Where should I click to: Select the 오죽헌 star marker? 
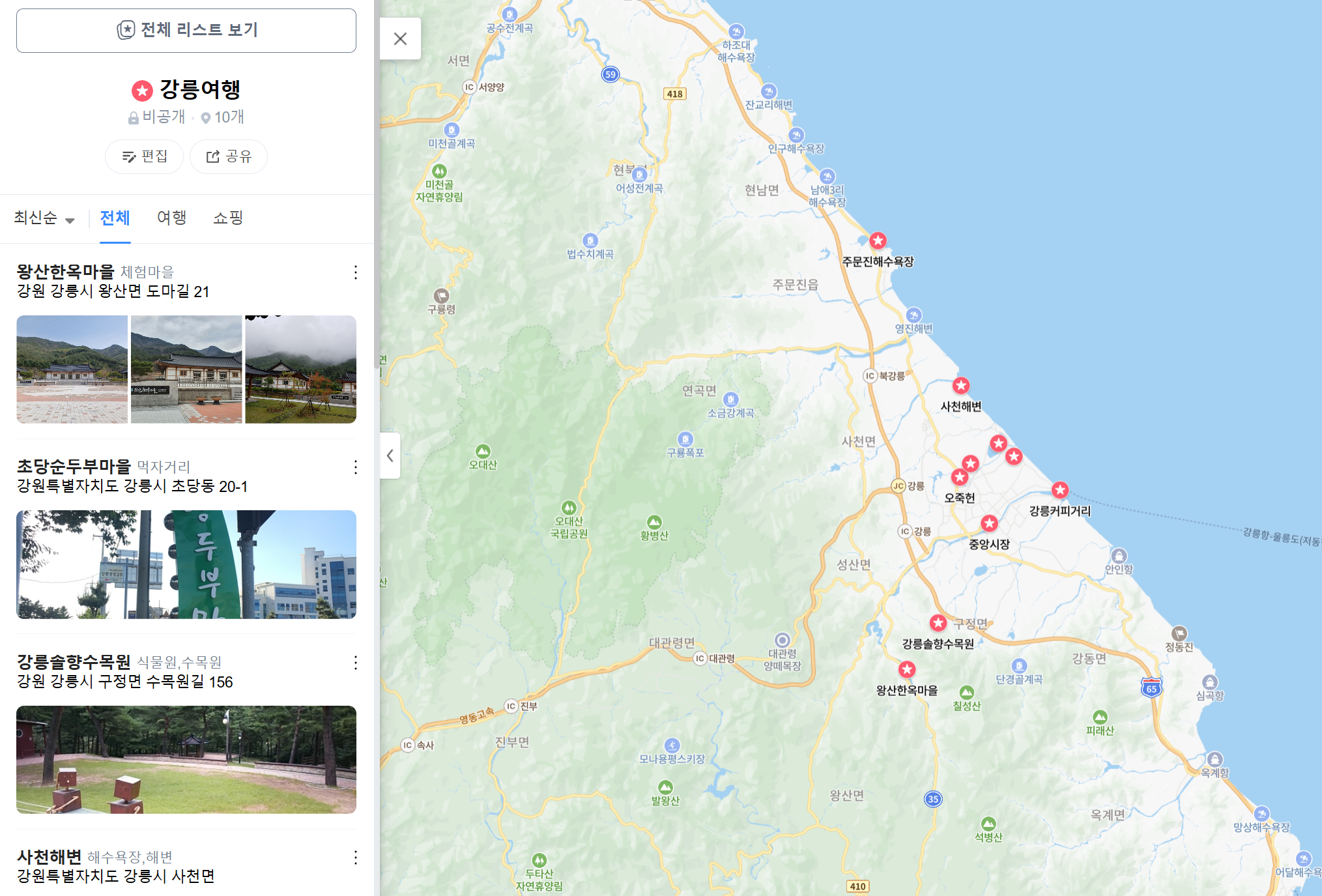coord(960,477)
